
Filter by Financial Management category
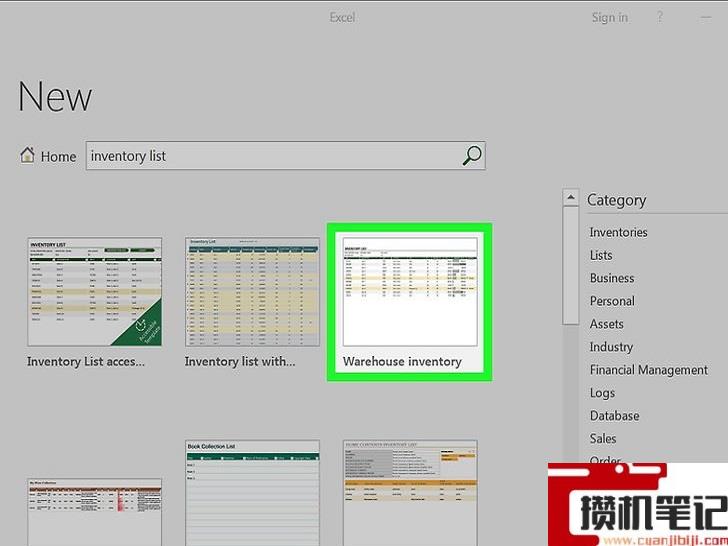pos(649,370)
